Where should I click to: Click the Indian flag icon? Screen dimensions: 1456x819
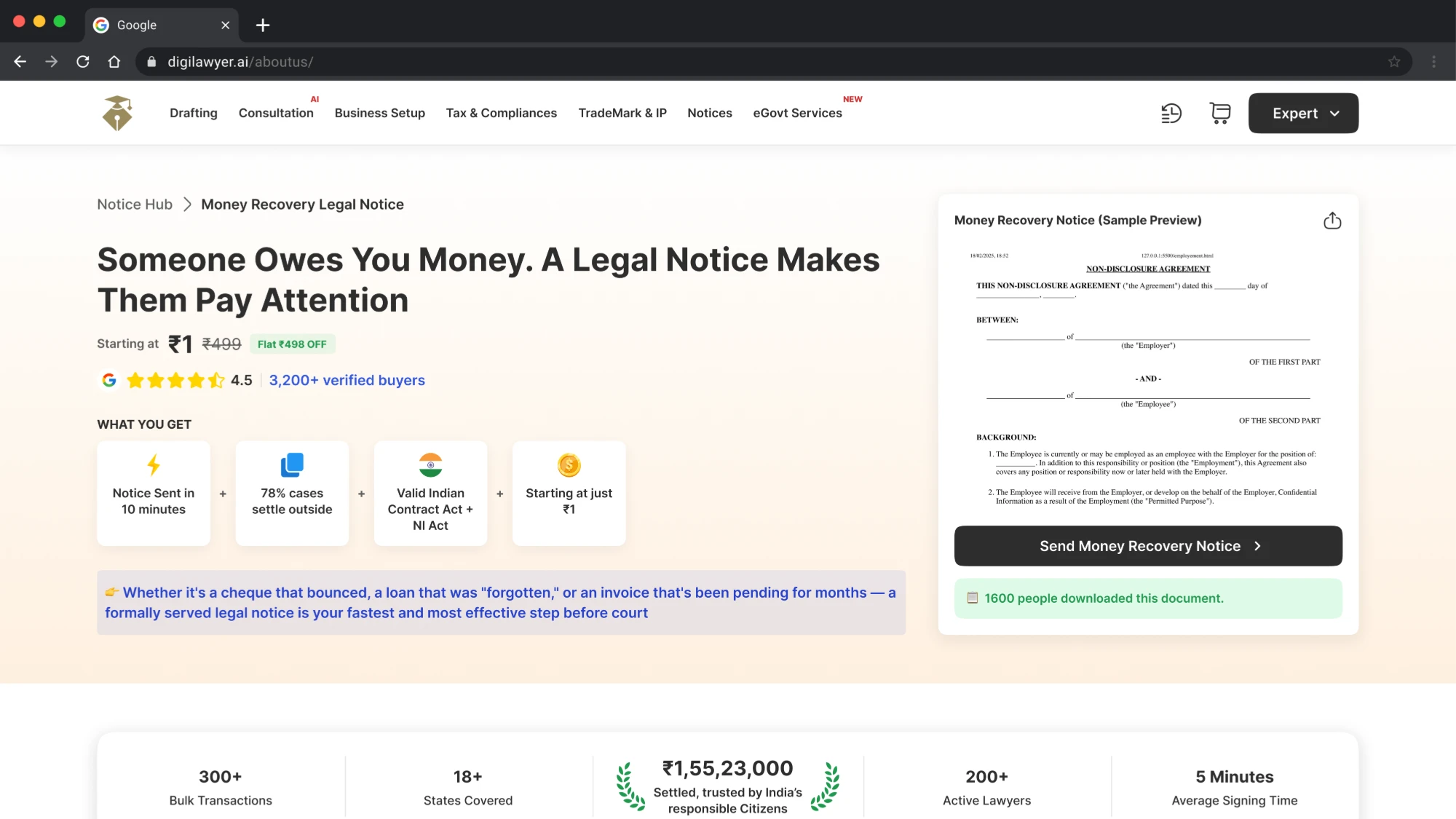pyautogui.click(x=430, y=464)
